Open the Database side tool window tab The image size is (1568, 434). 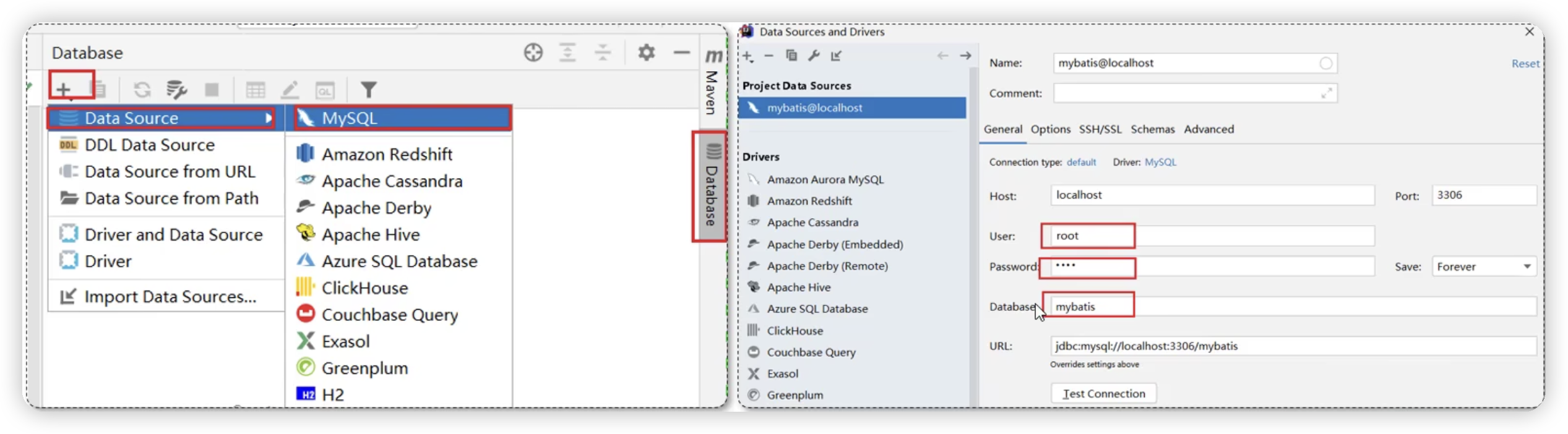(712, 185)
